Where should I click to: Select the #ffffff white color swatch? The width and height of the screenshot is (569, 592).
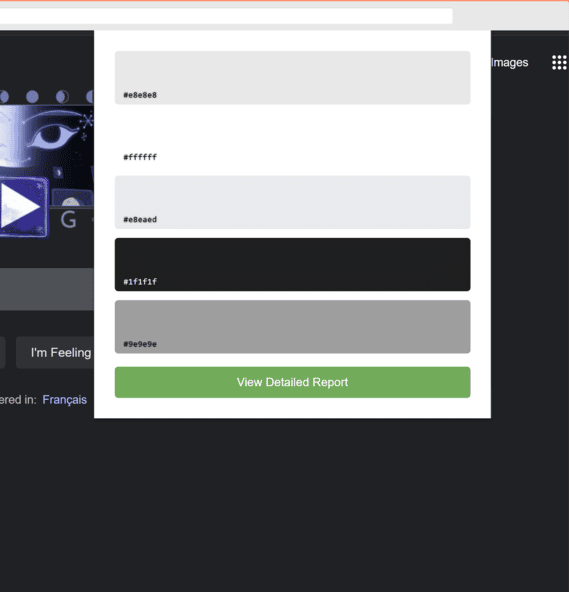point(293,140)
